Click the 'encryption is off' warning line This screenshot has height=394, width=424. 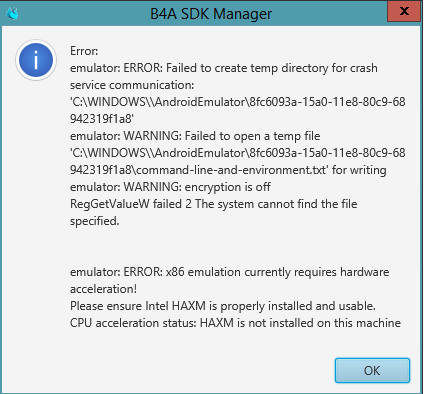point(170,187)
